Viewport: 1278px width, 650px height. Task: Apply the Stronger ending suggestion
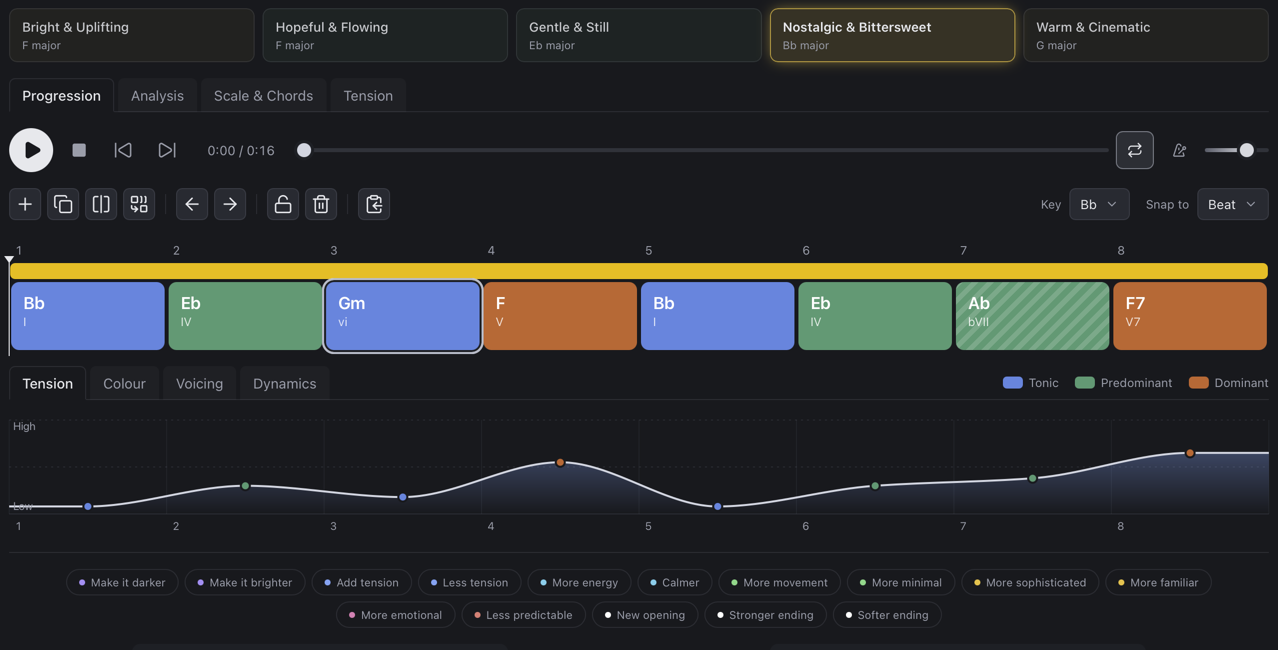(766, 615)
